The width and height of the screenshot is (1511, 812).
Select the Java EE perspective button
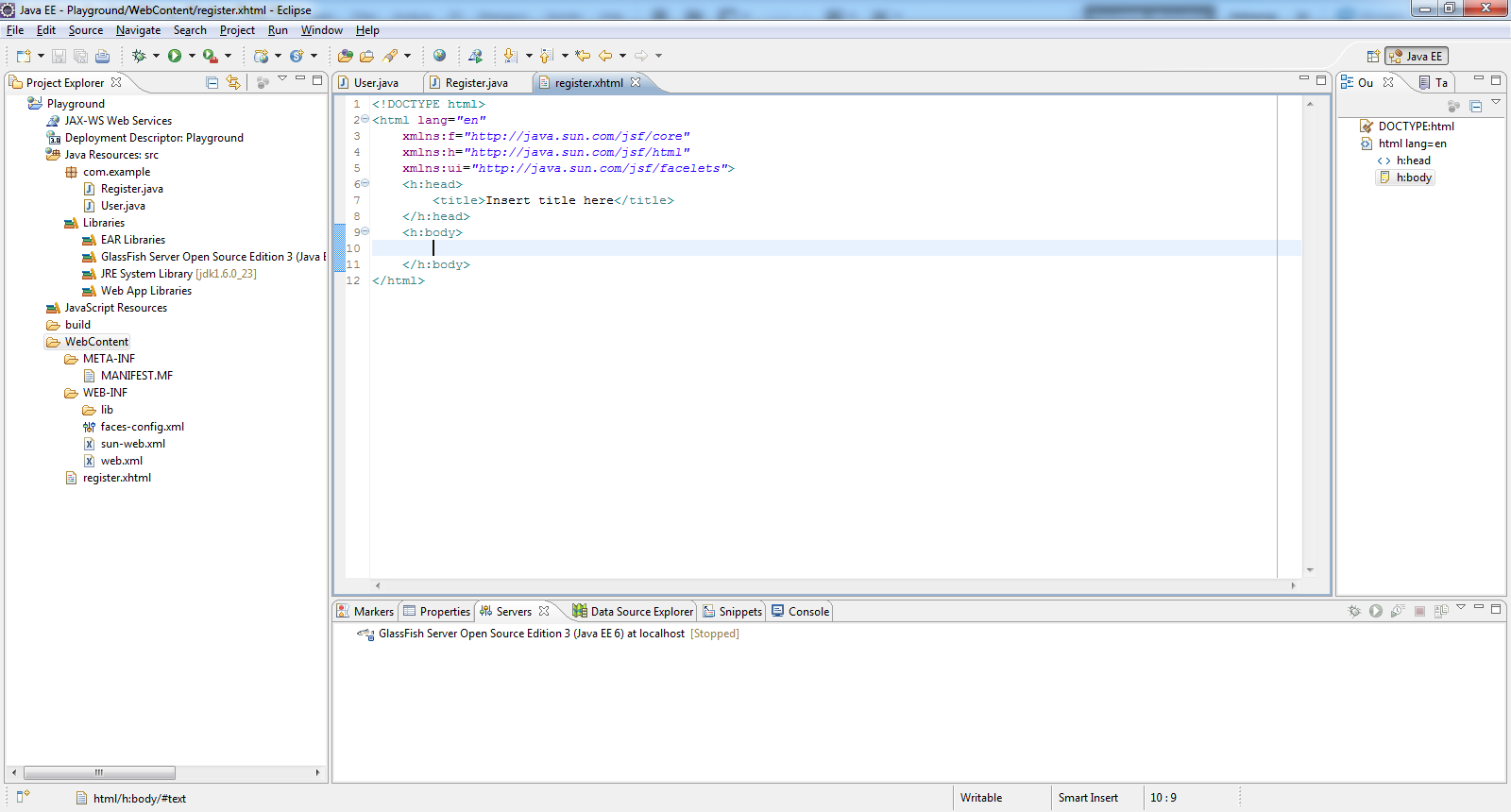point(1416,56)
